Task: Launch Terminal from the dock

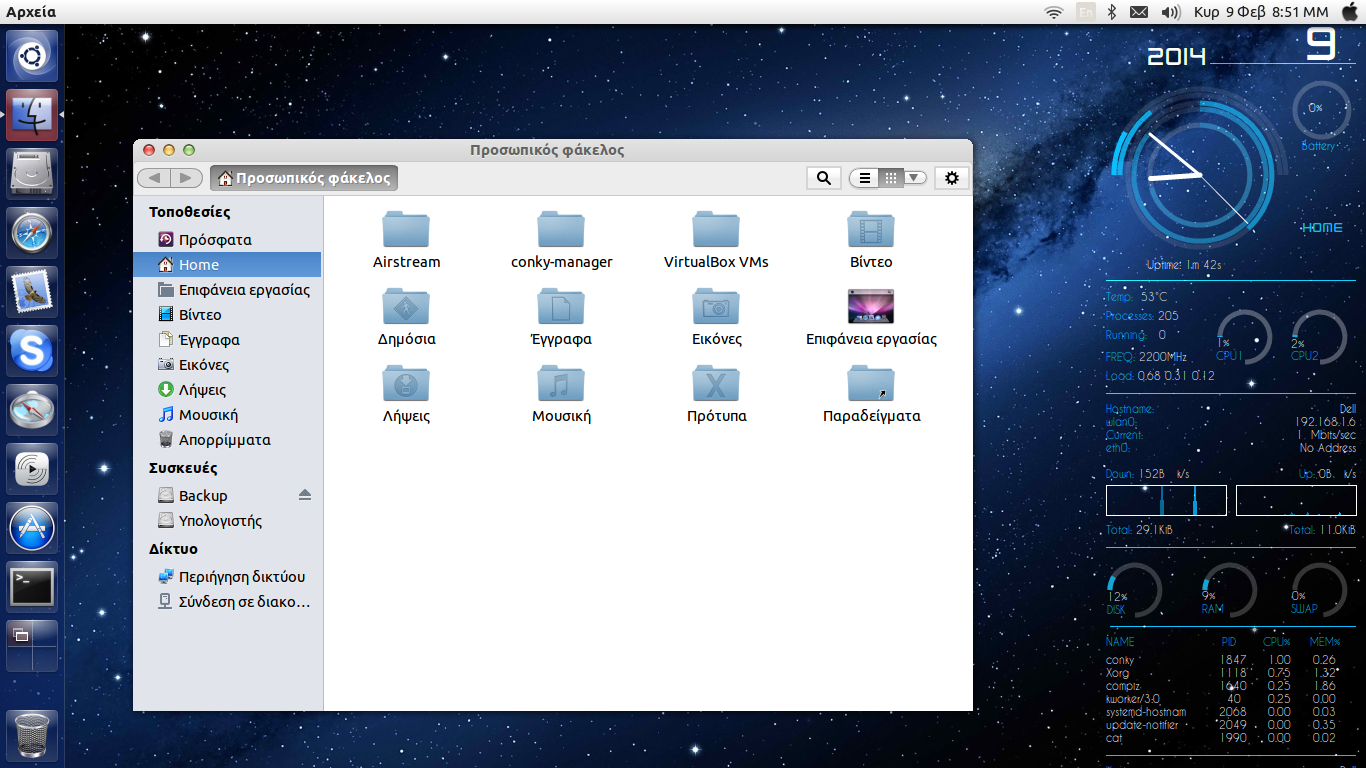Action: (32, 586)
